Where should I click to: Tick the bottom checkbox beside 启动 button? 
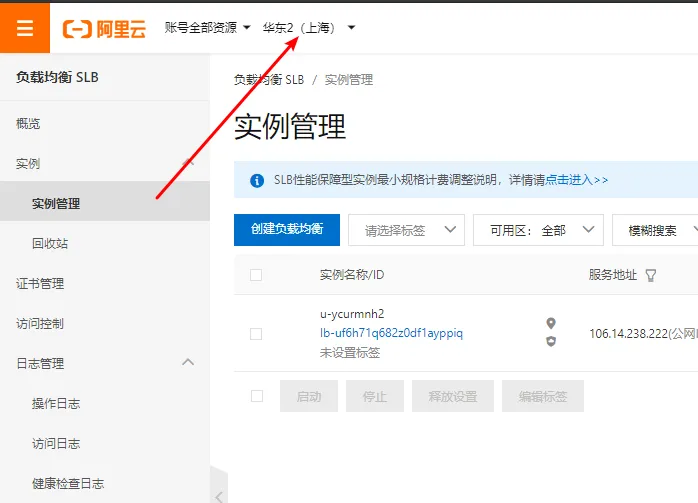pyautogui.click(x=257, y=396)
